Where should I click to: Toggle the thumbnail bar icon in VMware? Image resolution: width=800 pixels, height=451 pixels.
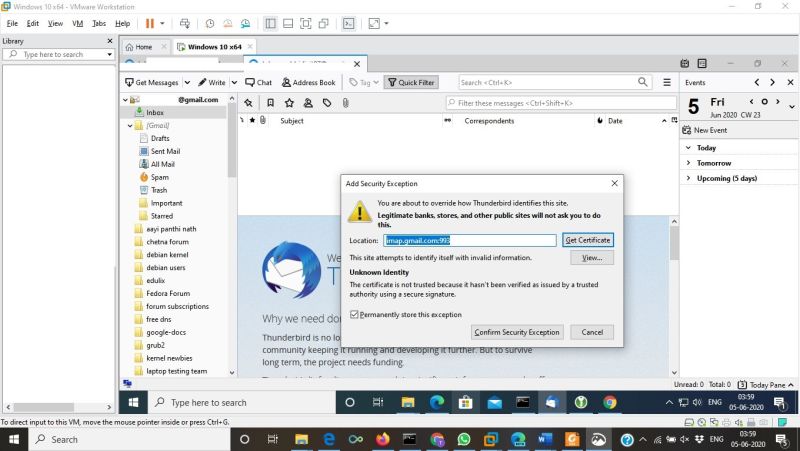click(288, 23)
